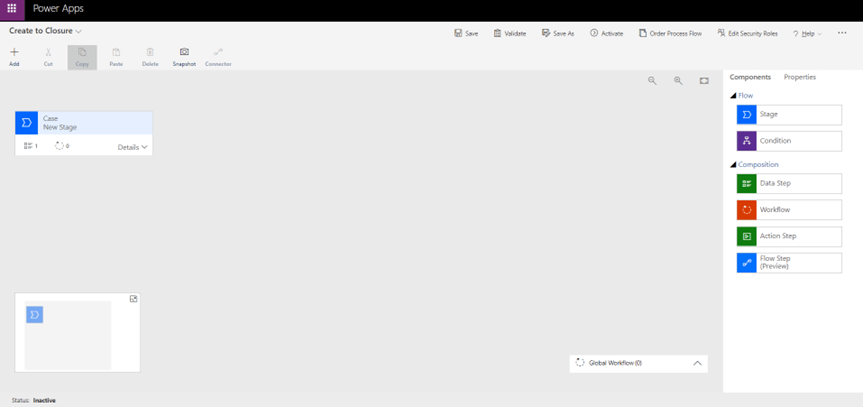Screen dimensions: 863x407
Task: Switch to the Components tab
Action: click(x=750, y=77)
